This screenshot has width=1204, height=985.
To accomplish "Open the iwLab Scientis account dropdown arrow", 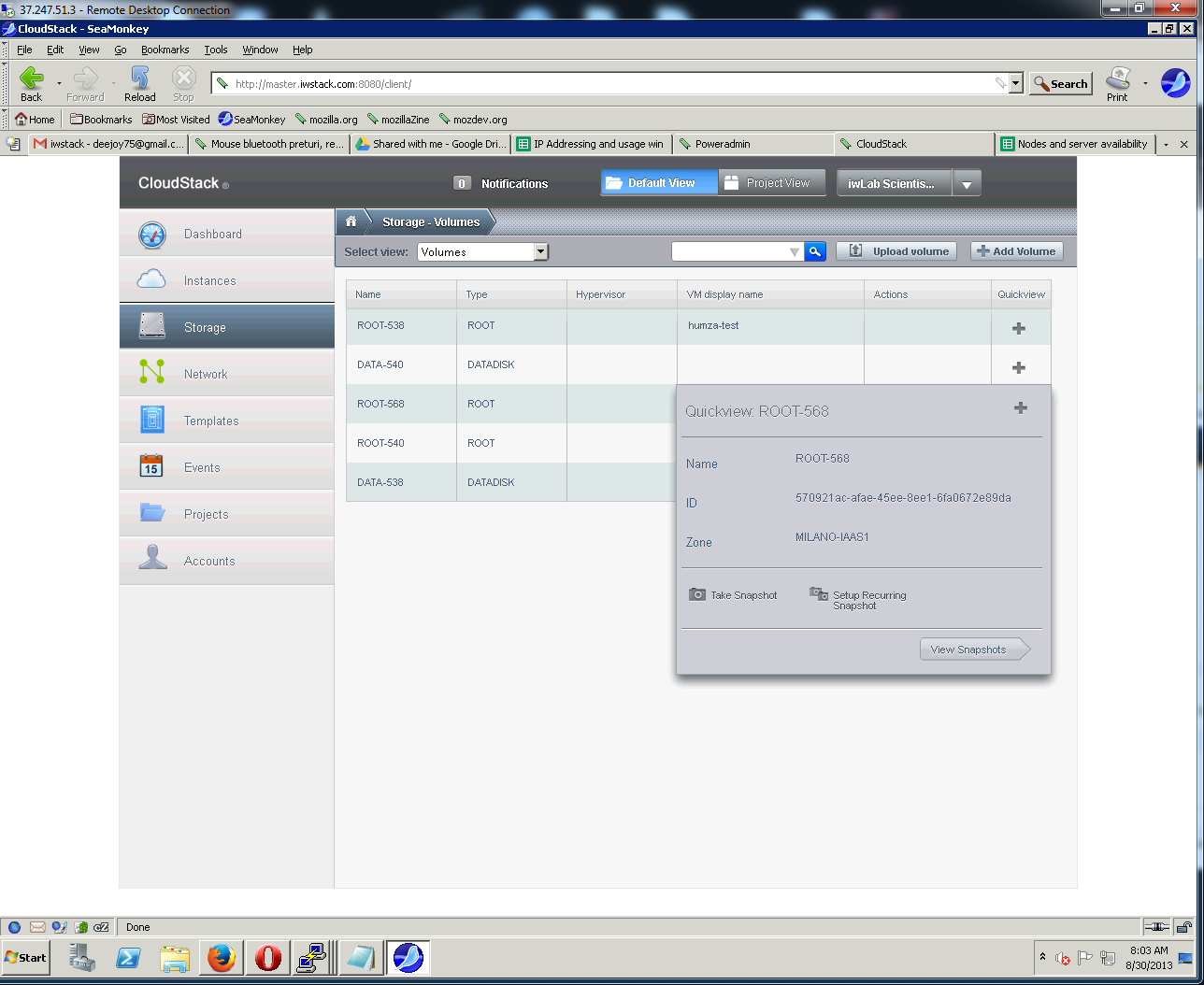I will [967, 184].
